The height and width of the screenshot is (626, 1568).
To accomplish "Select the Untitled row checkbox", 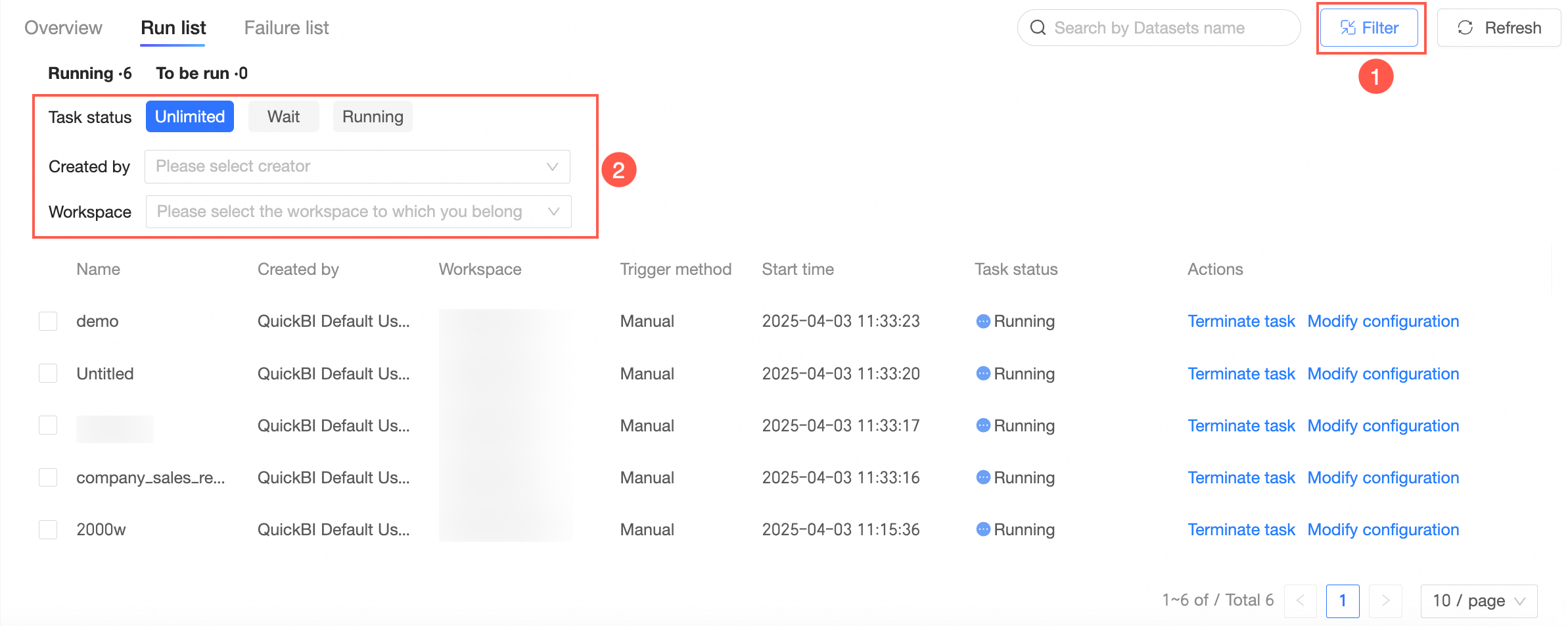I will (48, 373).
